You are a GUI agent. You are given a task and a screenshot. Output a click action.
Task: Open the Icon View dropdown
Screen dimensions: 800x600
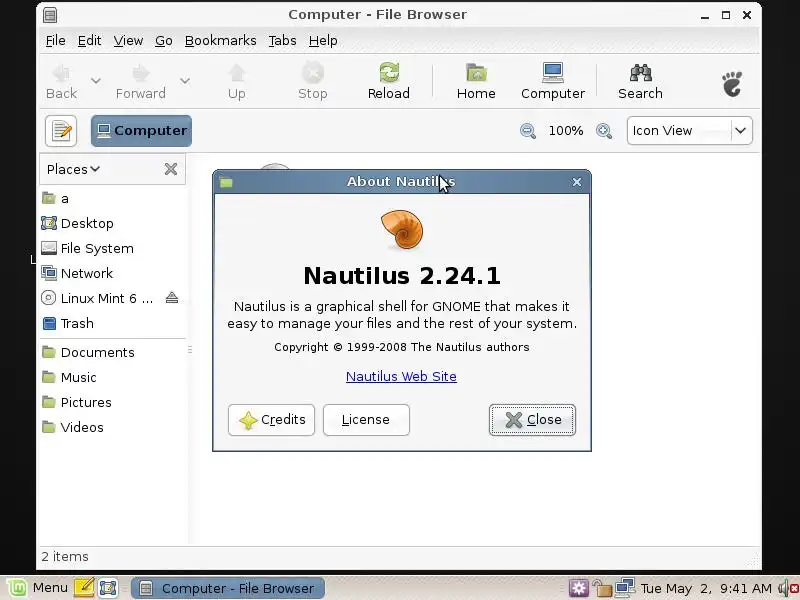pyautogui.click(x=689, y=131)
